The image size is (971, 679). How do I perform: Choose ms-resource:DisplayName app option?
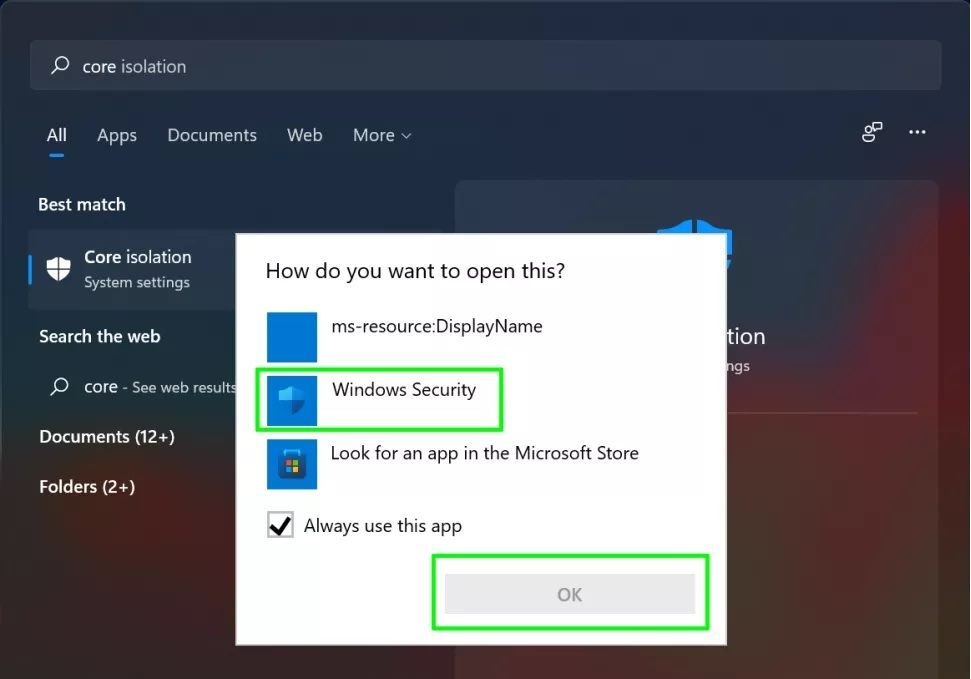[405, 336]
